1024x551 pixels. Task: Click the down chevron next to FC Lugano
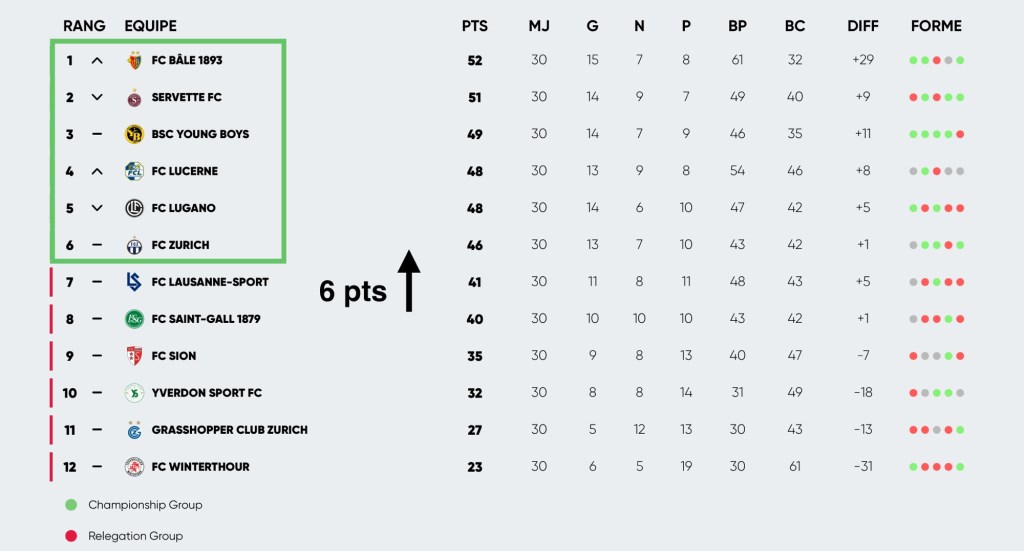pyautogui.click(x=97, y=208)
